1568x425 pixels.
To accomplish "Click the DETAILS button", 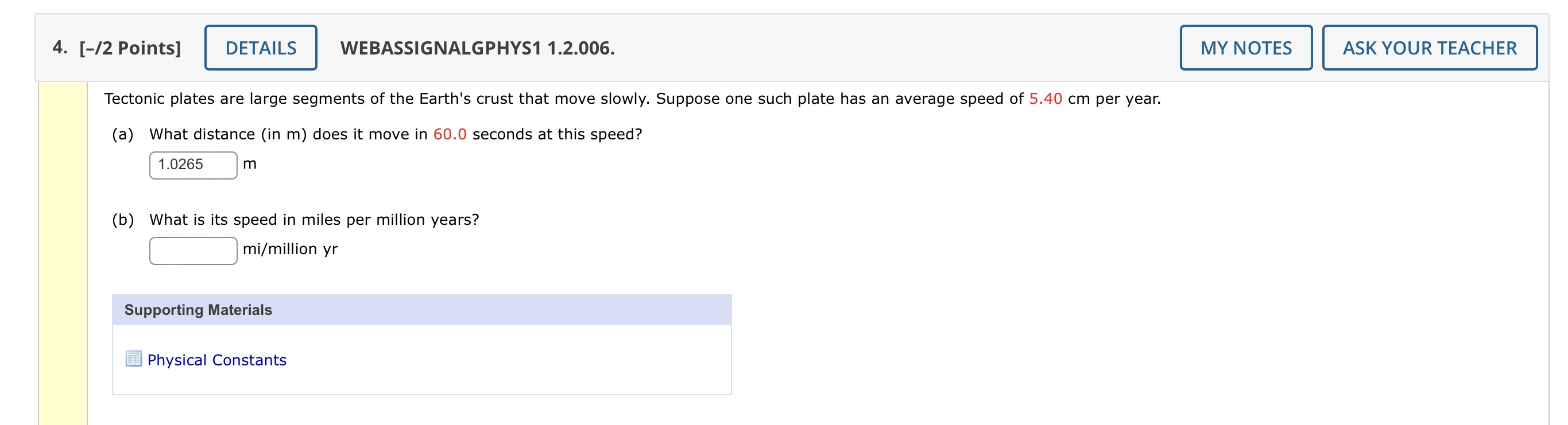I will [260, 48].
